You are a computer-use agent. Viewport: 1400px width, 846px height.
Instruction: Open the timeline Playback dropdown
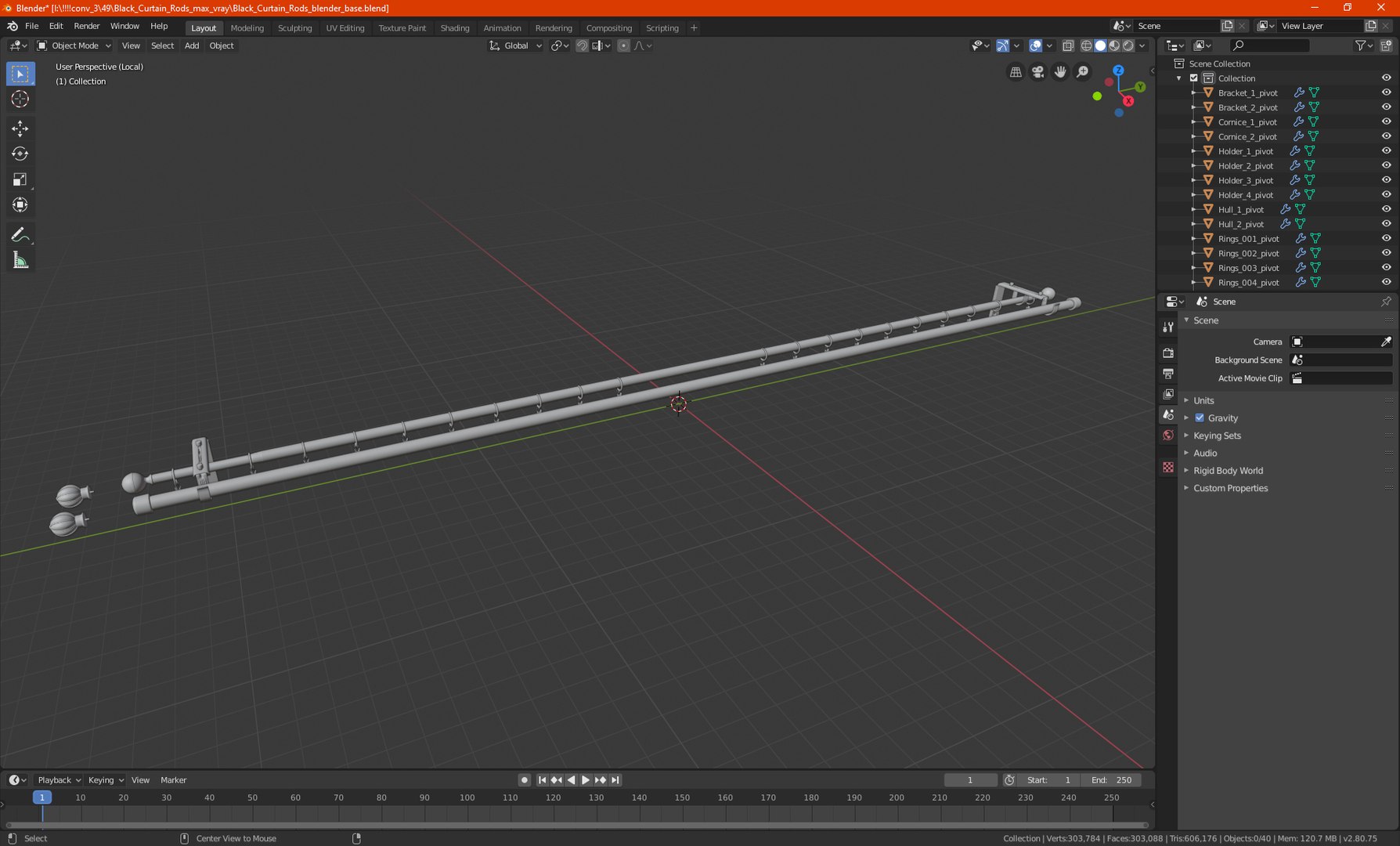point(60,780)
